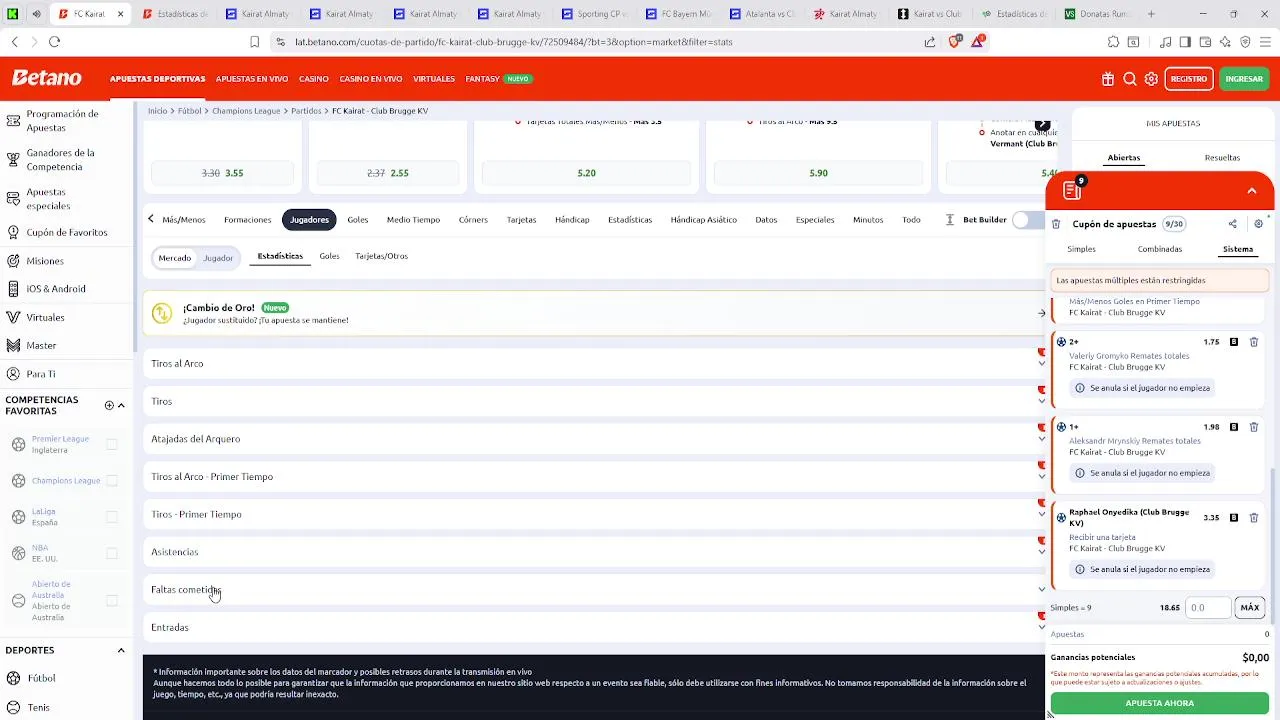
Task: Open the gift promotions icon in header
Action: pyautogui.click(x=1108, y=79)
